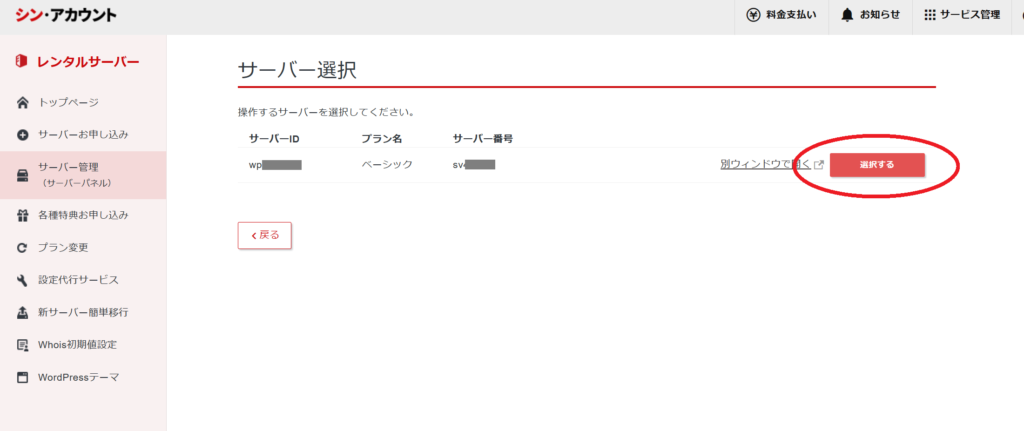Click the gift icon for 各種特典お申し込み
The image size is (1024, 431).
(x=23, y=215)
